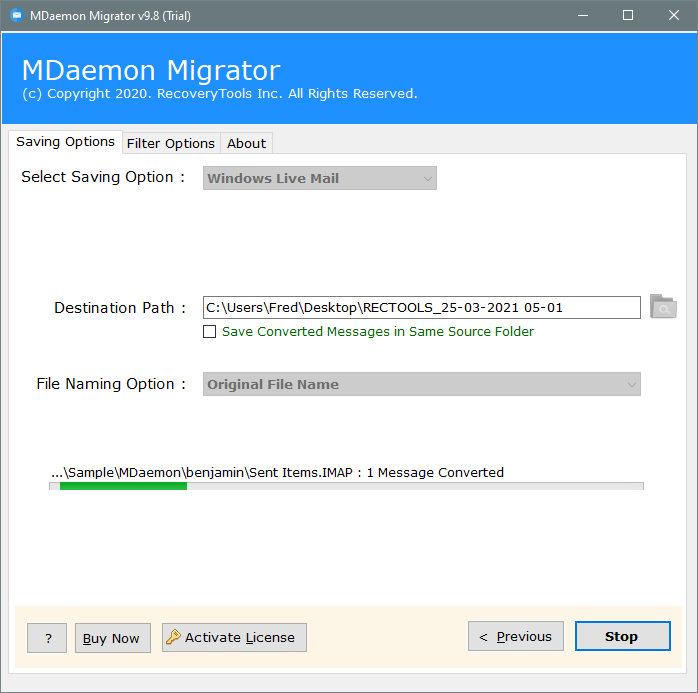Click the 'Select Saving Option :' label

[103, 177]
